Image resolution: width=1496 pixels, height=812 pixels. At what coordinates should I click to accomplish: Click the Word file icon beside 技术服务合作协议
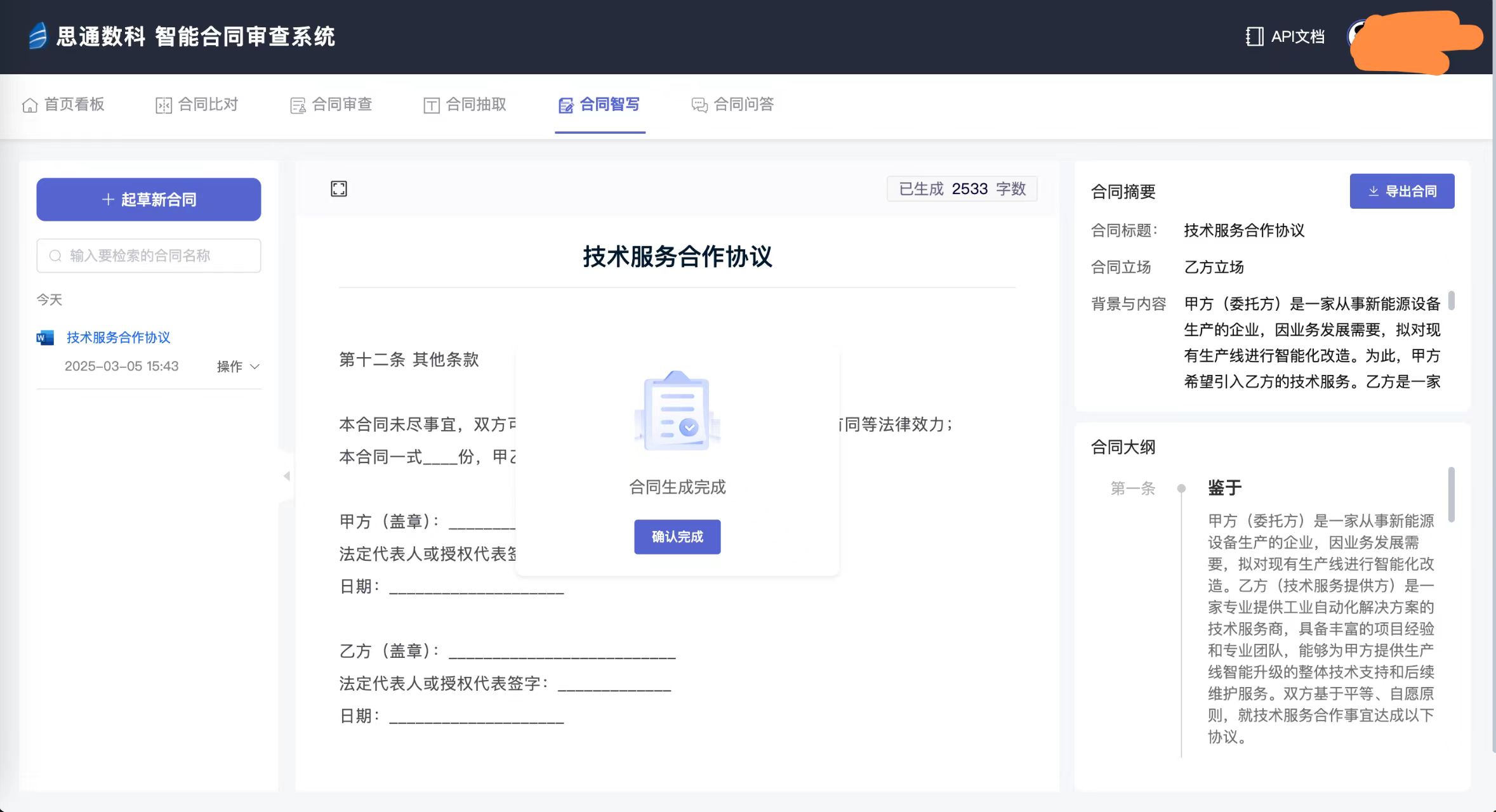45,337
